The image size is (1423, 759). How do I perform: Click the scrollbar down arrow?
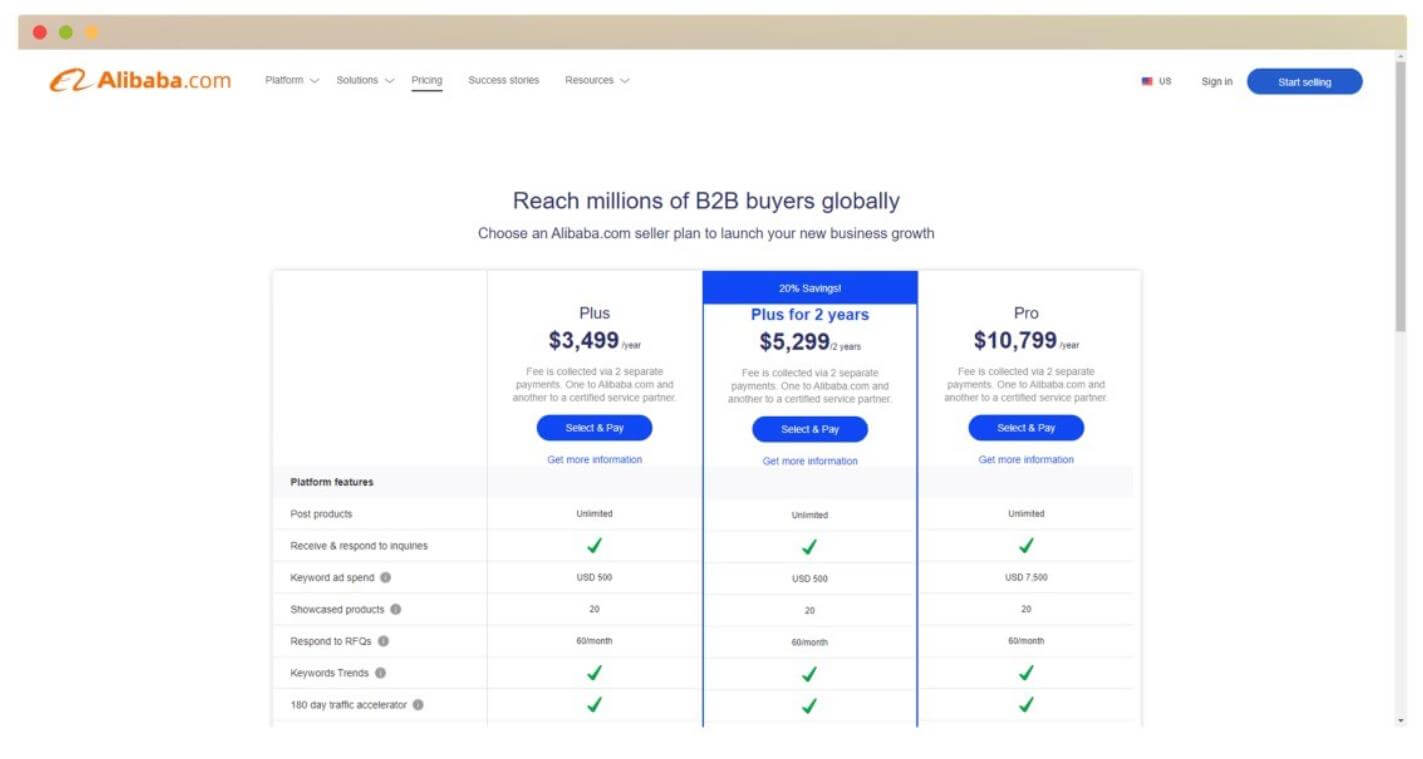(x=1400, y=720)
